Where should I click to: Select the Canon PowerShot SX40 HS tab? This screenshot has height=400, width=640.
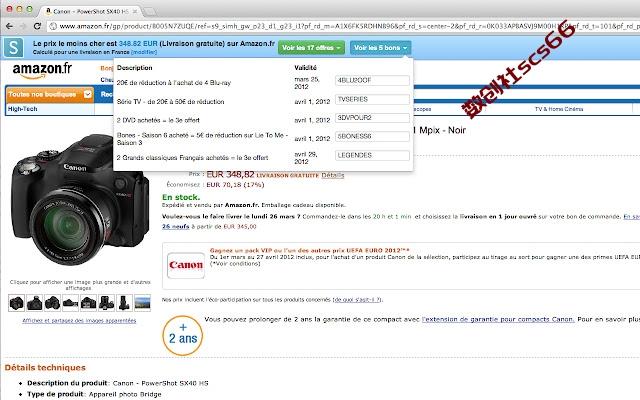click(x=91, y=11)
